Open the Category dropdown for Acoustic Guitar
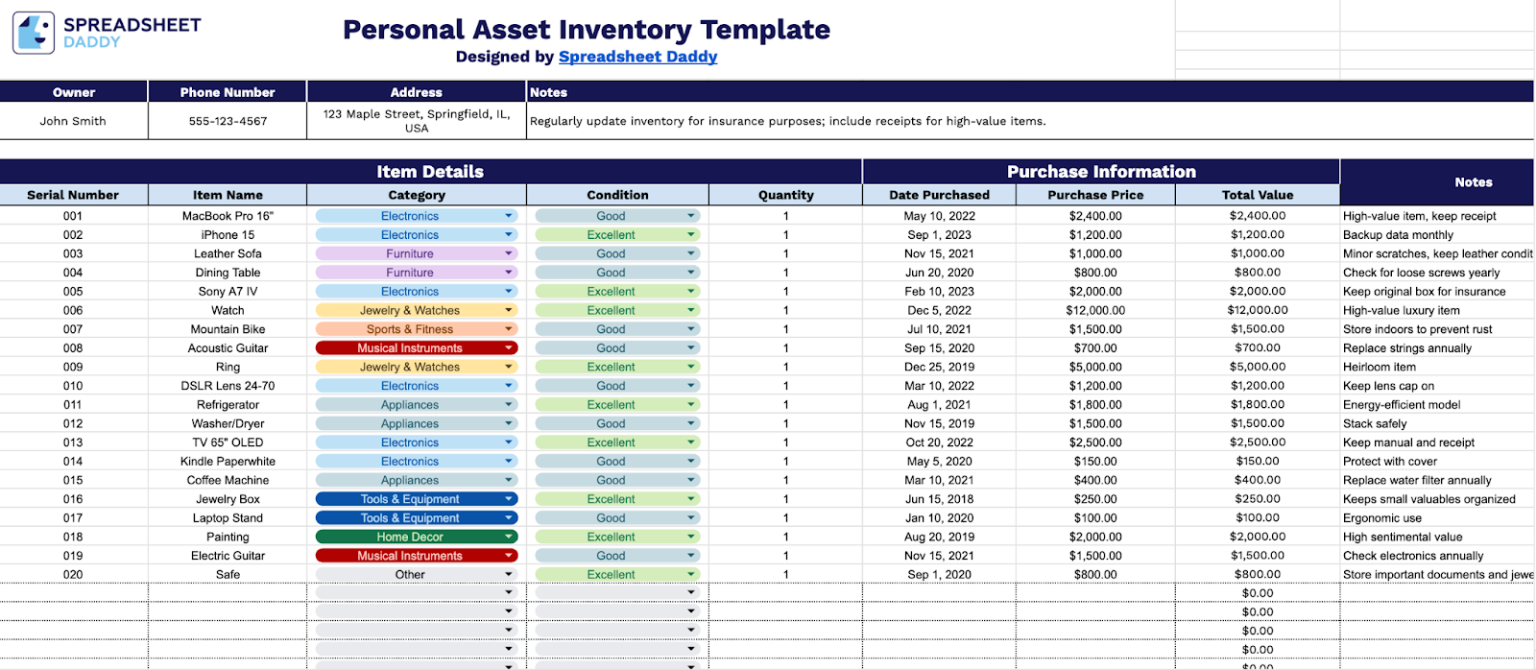This screenshot has width=1536, height=670. (x=508, y=348)
